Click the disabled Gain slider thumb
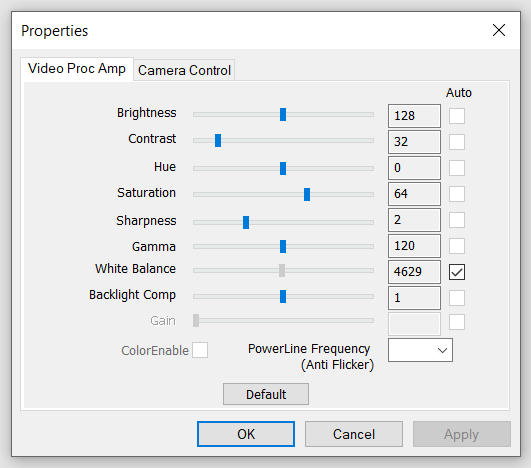Viewport: 531px width, 468px height. tap(196, 320)
